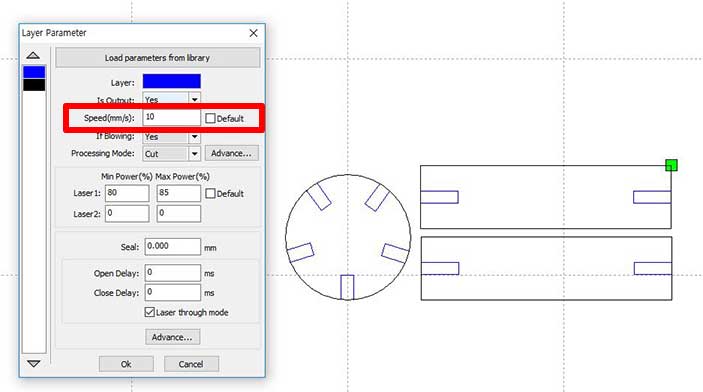Click the Laser1 Max Power field
Image resolution: width=703 pixels, height=392 pixels.
pyautogui.click(x=178, y=193)
